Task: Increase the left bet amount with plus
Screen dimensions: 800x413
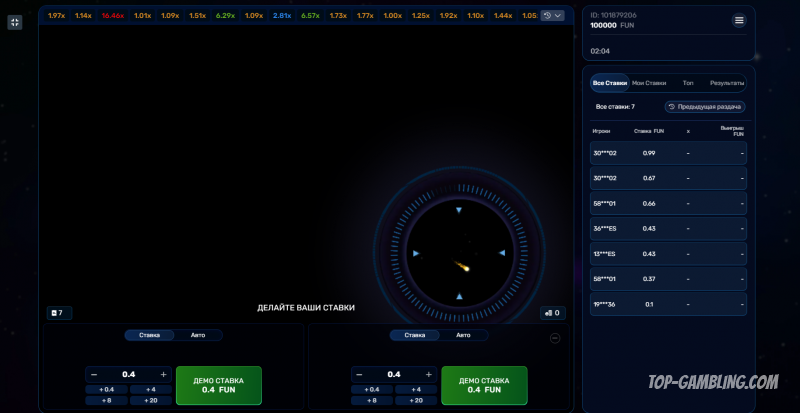Action: (x=164, y=374)
